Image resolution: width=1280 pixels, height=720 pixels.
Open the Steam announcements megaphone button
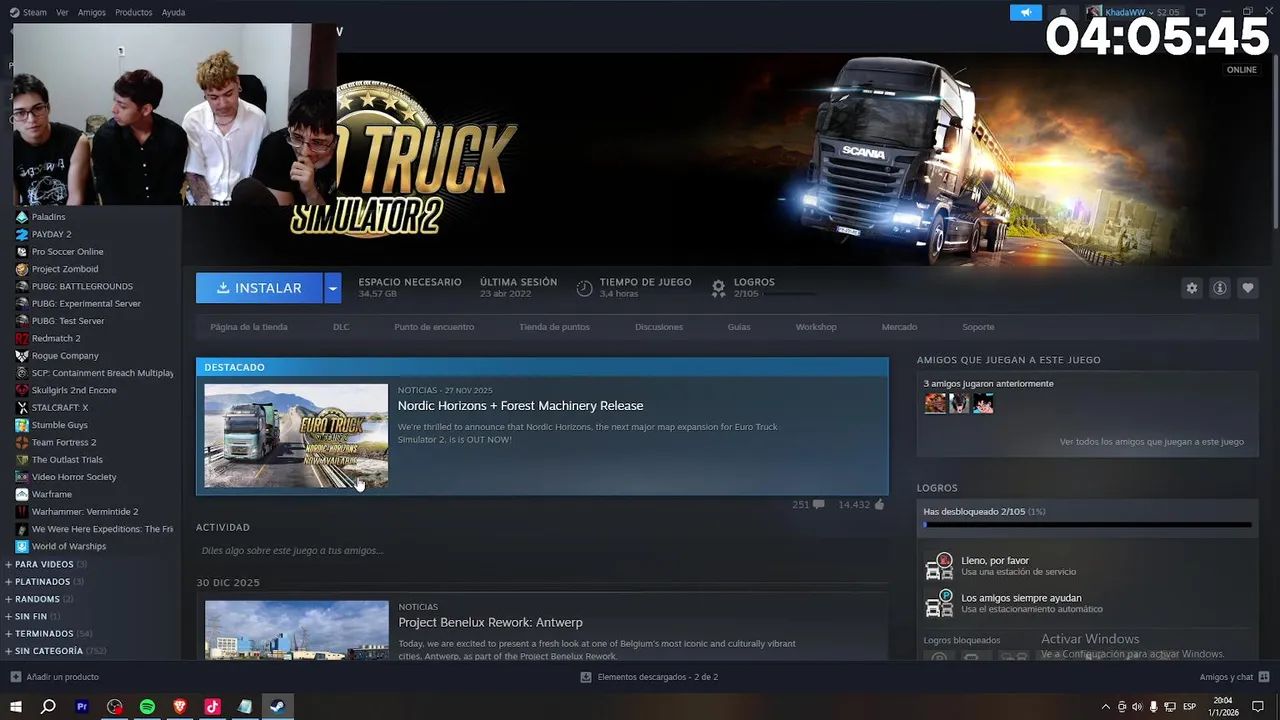1025,12
